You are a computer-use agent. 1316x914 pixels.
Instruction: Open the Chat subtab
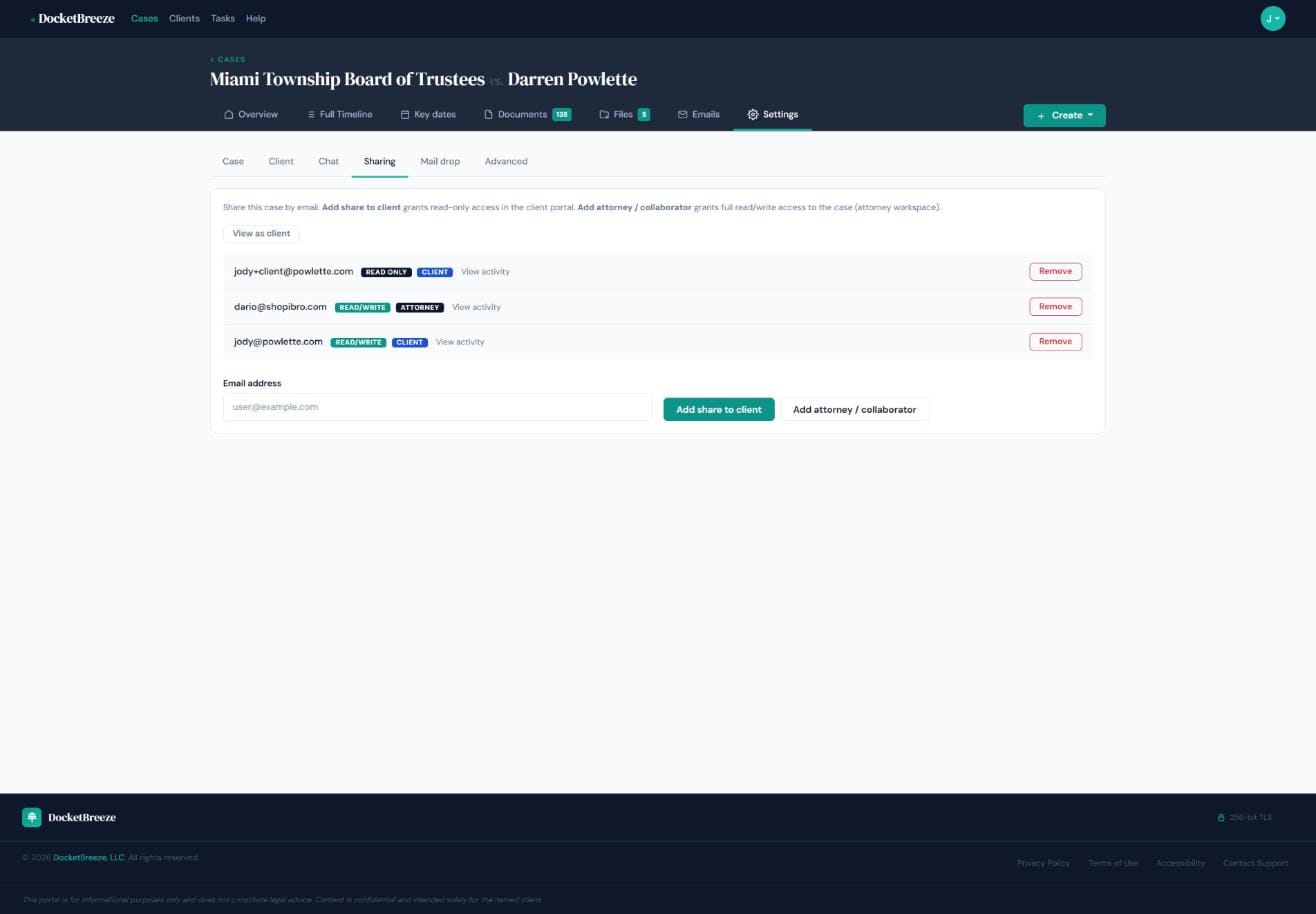328,161
